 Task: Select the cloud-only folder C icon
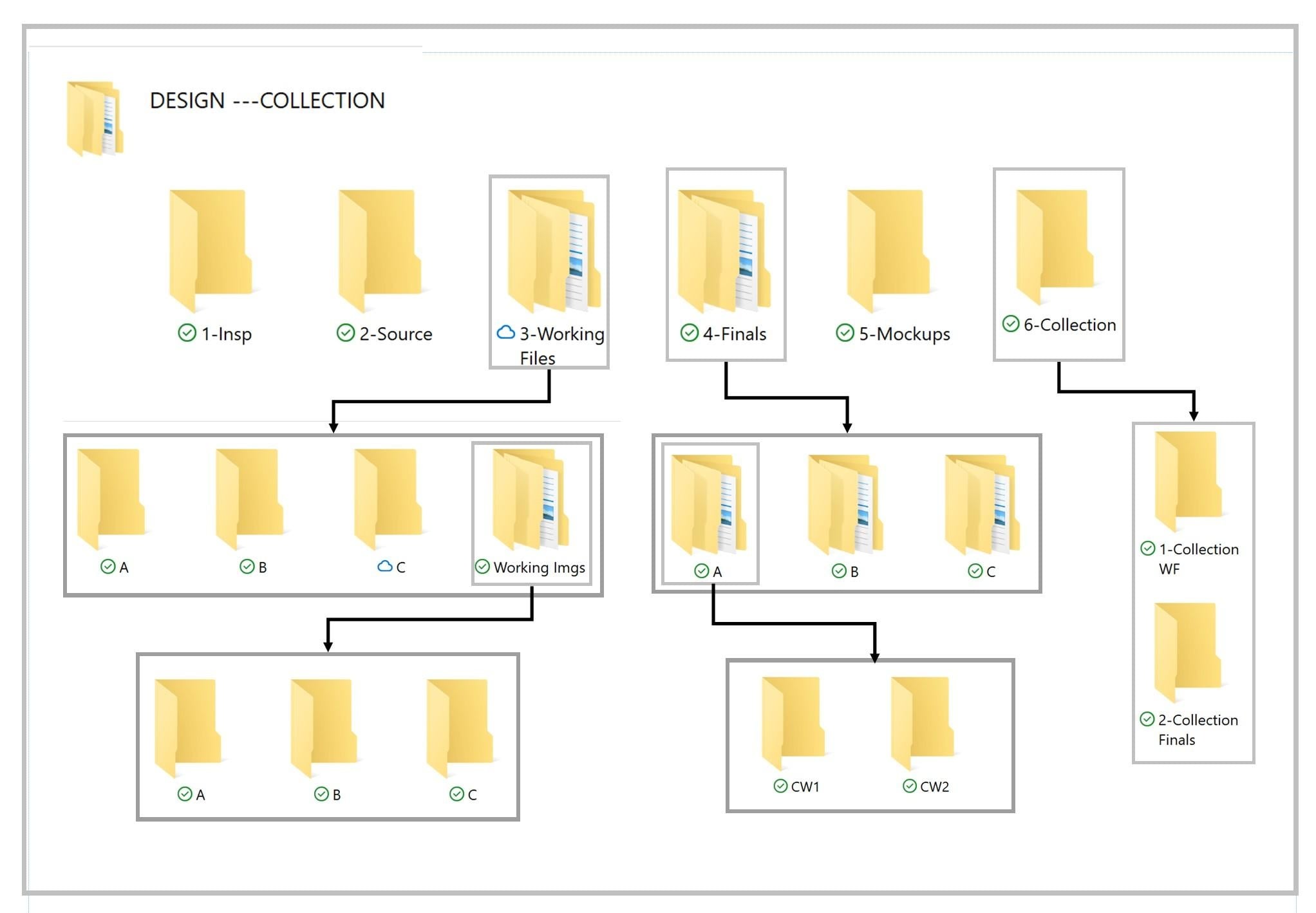tap(388, 499)
